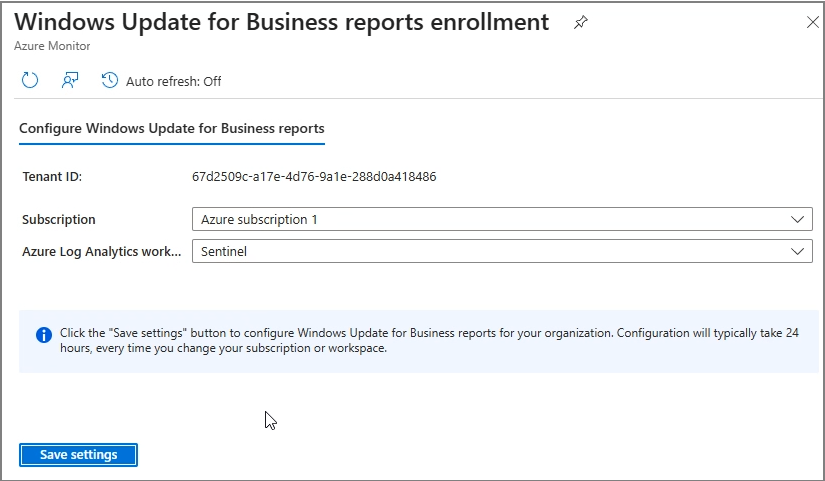Open Auto refresh settings clock icon
This screenshot has width=825, height=481.
point(109,81)
